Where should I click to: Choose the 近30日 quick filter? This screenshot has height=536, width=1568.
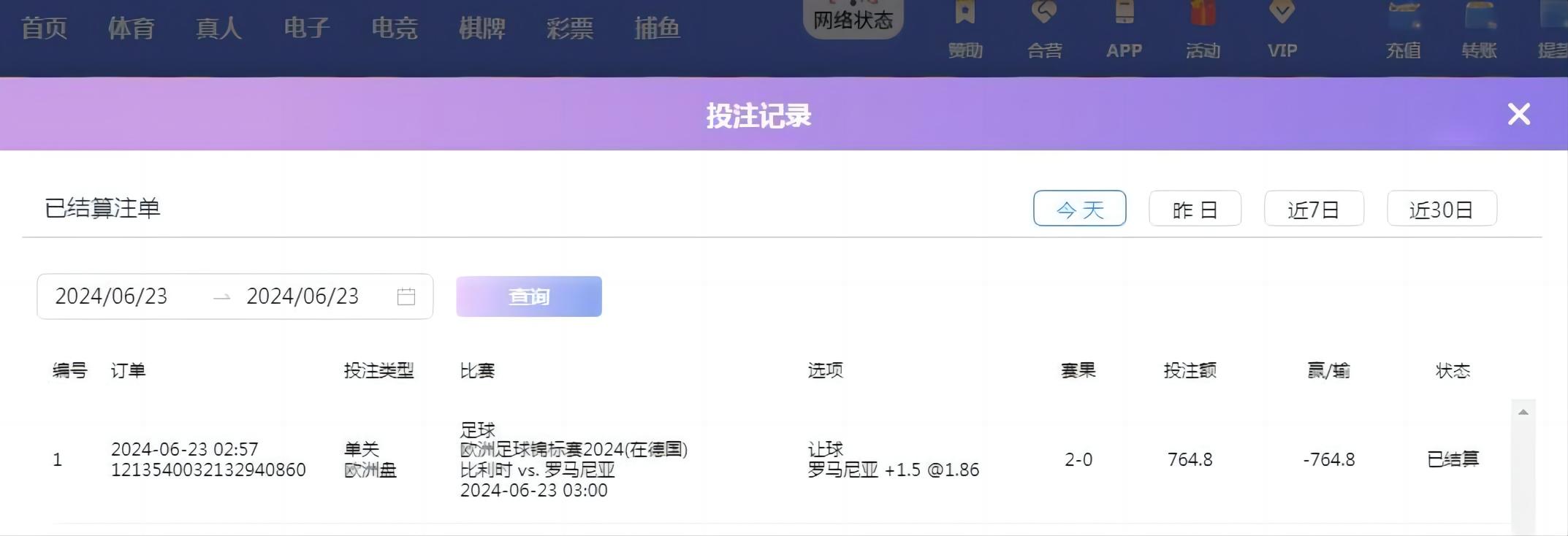[x=1442, y=209]
